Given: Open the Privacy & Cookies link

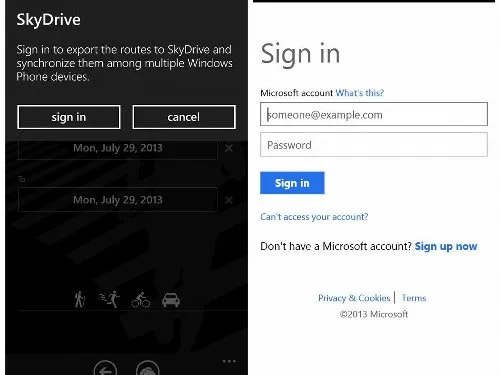Looking at the screenshot, I should point(354,298).
